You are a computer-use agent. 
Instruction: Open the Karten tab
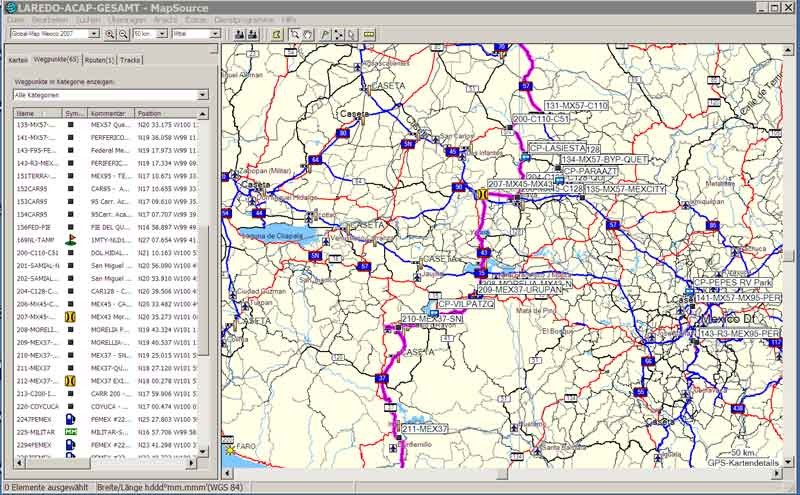click(x=18, y=60)
